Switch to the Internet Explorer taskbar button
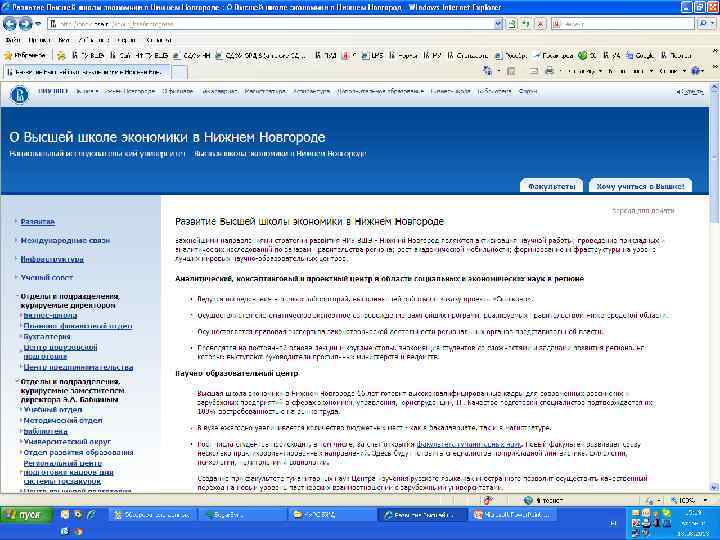Viewport: 720px width, 540px height. tap(422, 515)
